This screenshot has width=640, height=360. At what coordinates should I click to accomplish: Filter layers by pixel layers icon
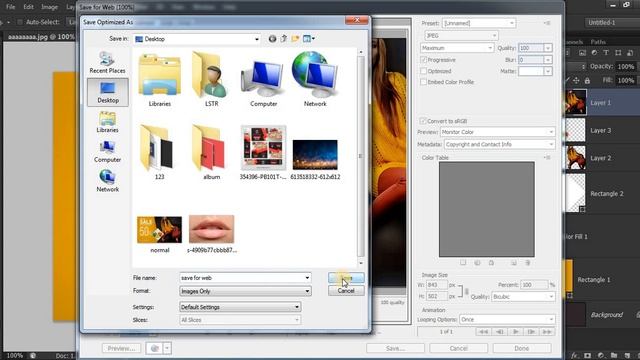pos(582,53)
